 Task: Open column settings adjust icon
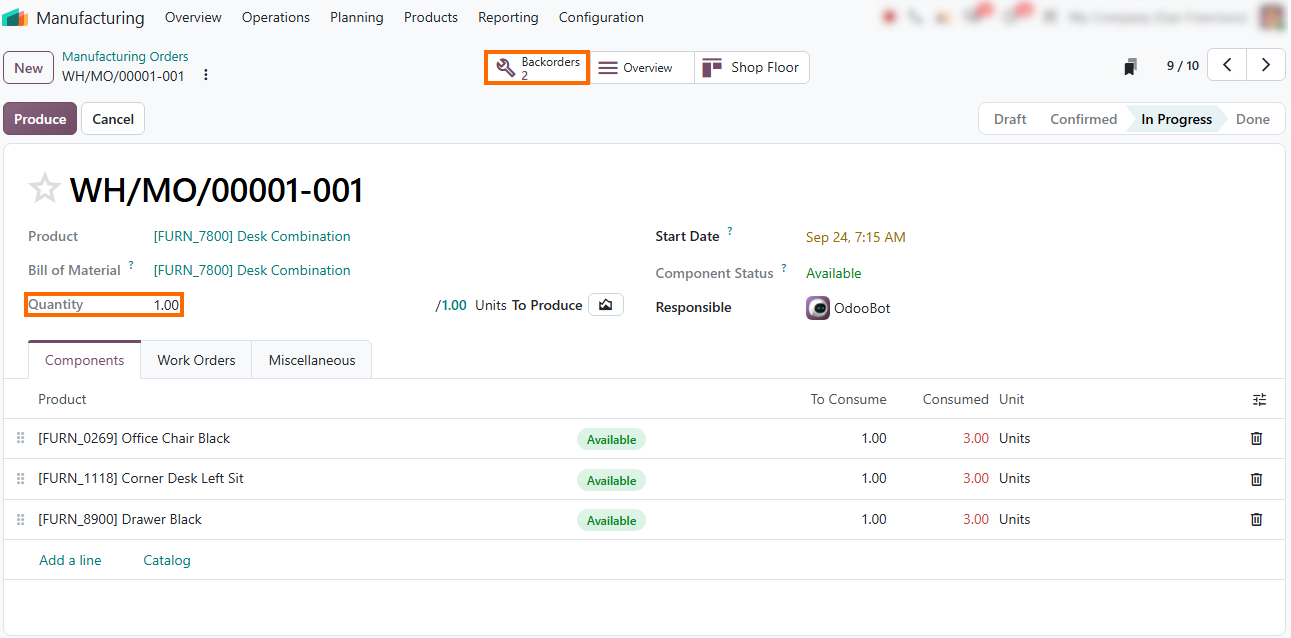click(x=1259, y=399)
